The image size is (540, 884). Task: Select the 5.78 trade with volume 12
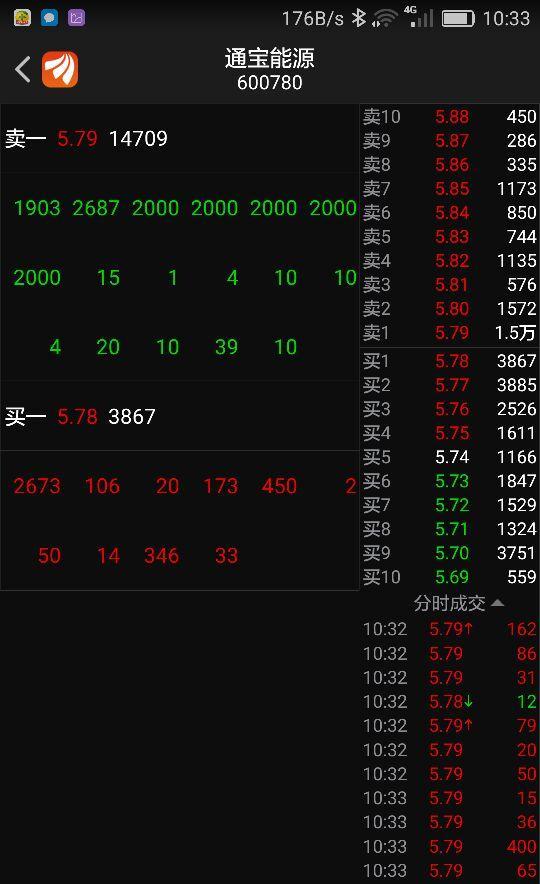click(449, 701)
